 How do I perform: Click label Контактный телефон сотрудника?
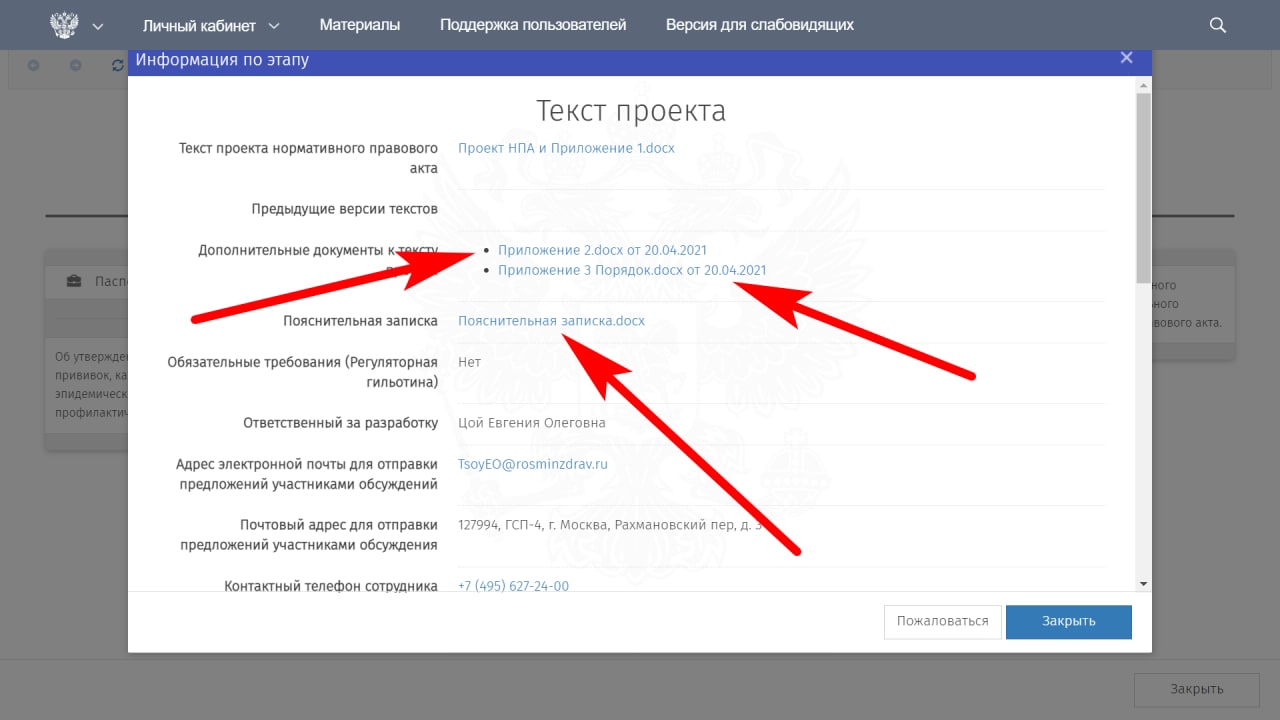click(x=331, y=586)
